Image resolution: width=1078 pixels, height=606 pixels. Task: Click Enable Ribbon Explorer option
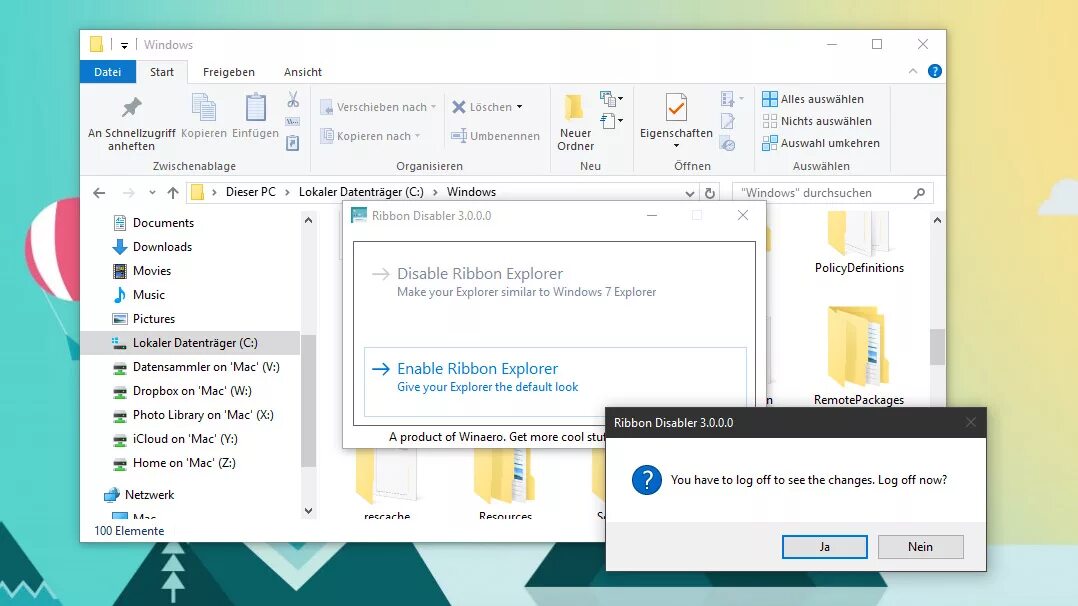pos(554,381)
